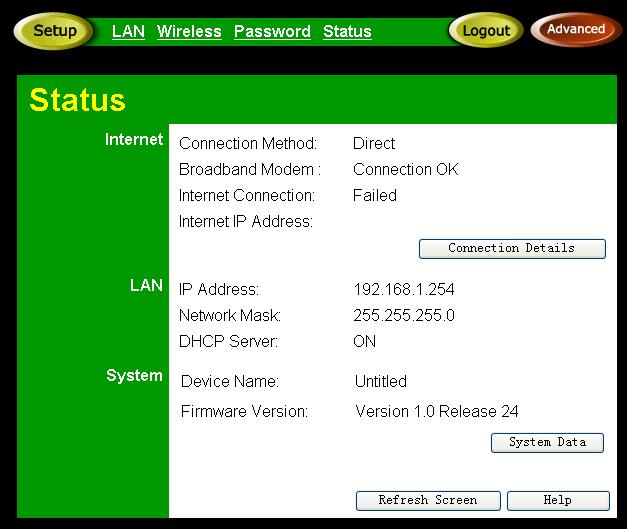This screenshot has height=529, width=627.
Task: Refresh the status screen
Action: pyautogui.click(x=428, y=500)
